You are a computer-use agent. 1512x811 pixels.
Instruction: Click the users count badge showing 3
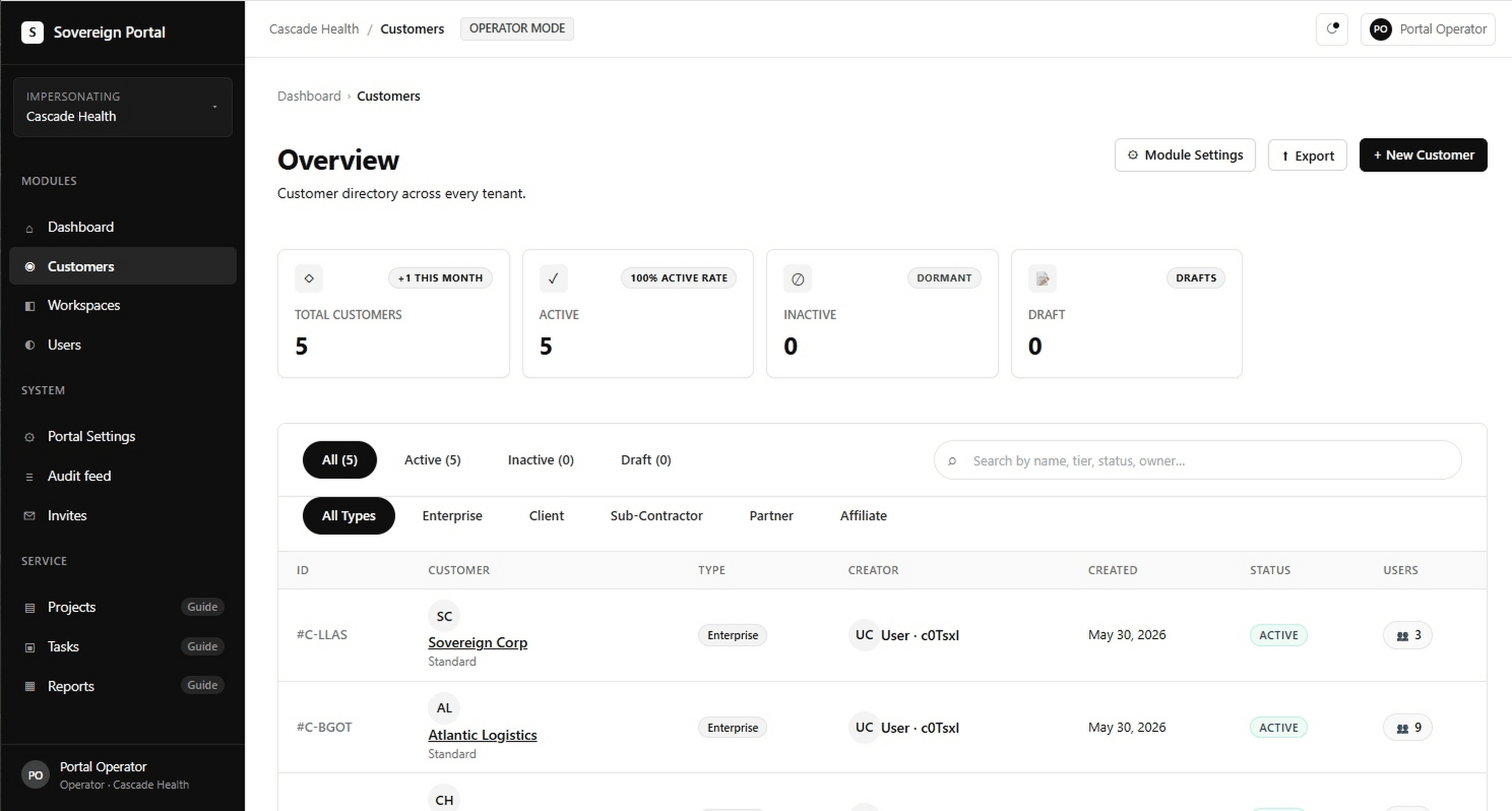[x=1407, y=635]
